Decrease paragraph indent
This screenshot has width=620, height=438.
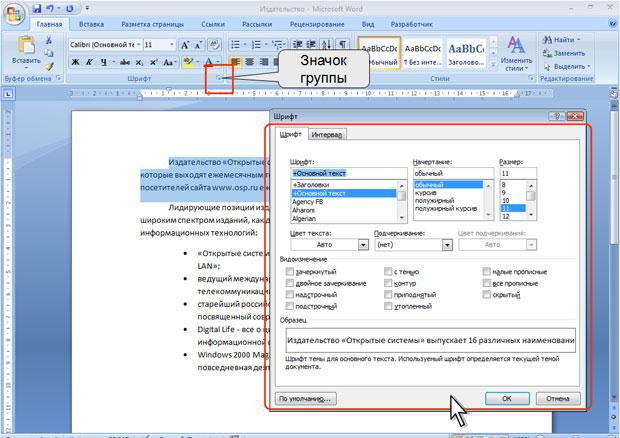click(297, 45)
